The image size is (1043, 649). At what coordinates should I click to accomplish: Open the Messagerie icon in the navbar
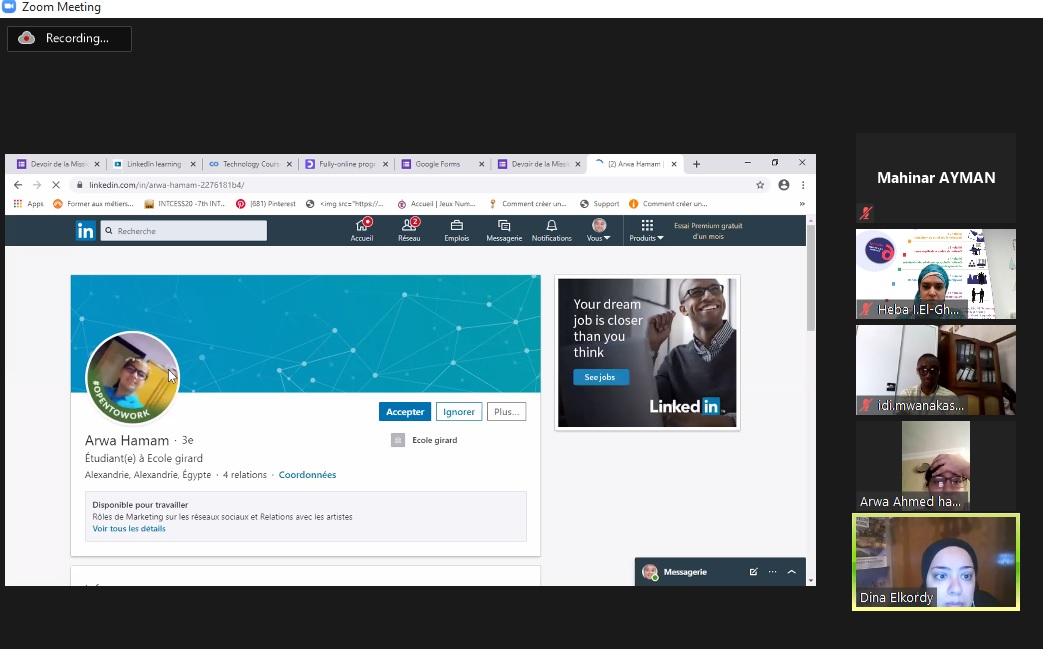[x=504, y=226]
